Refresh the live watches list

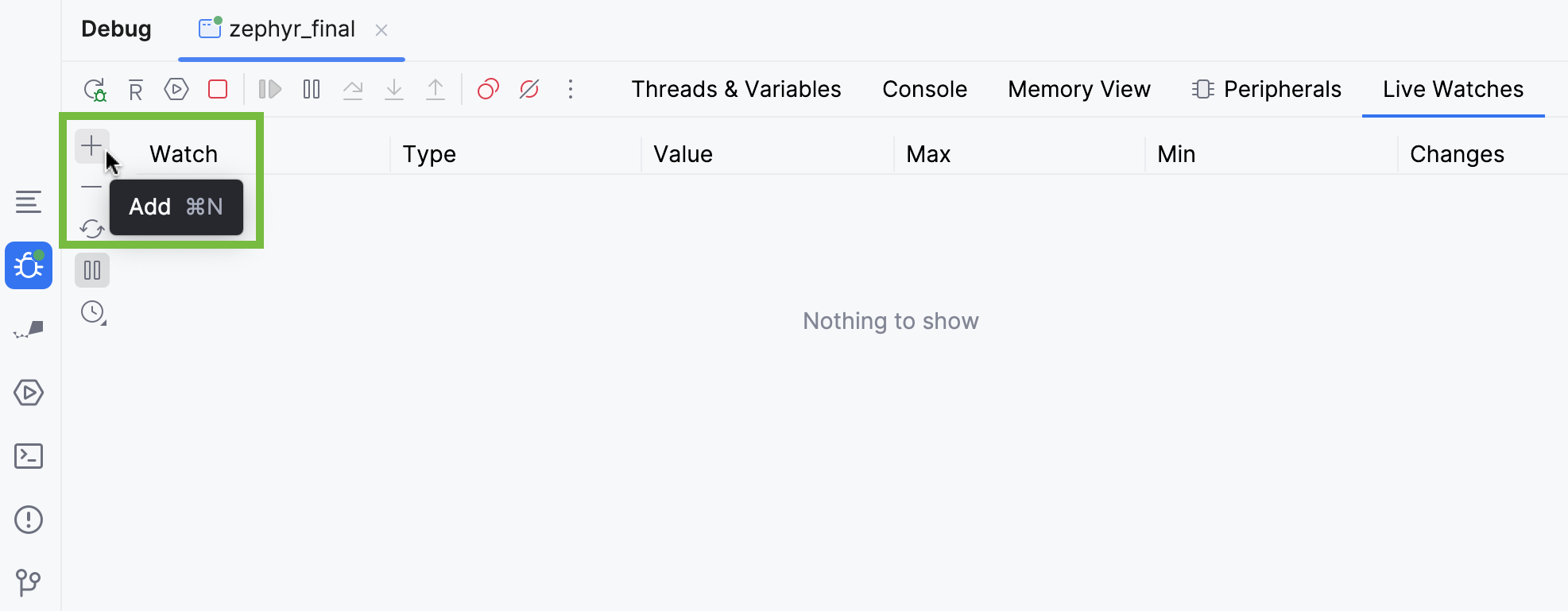(91, 228)
